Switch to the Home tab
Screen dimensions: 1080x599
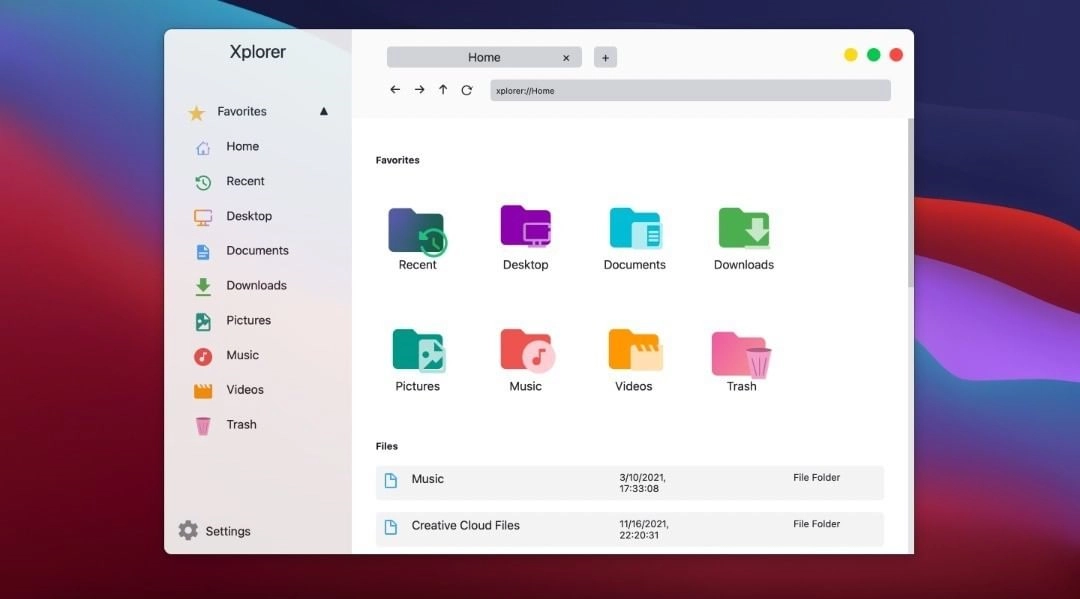pos(484,57)
